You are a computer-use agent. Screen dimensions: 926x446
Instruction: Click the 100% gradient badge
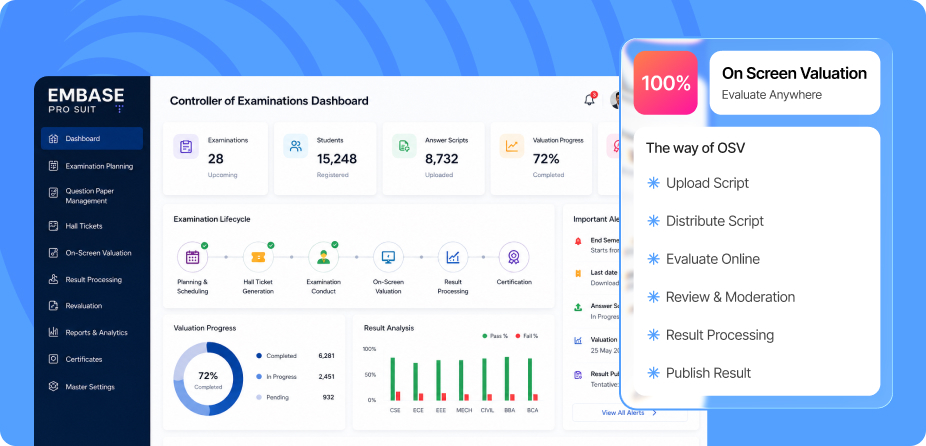point(666,83)
